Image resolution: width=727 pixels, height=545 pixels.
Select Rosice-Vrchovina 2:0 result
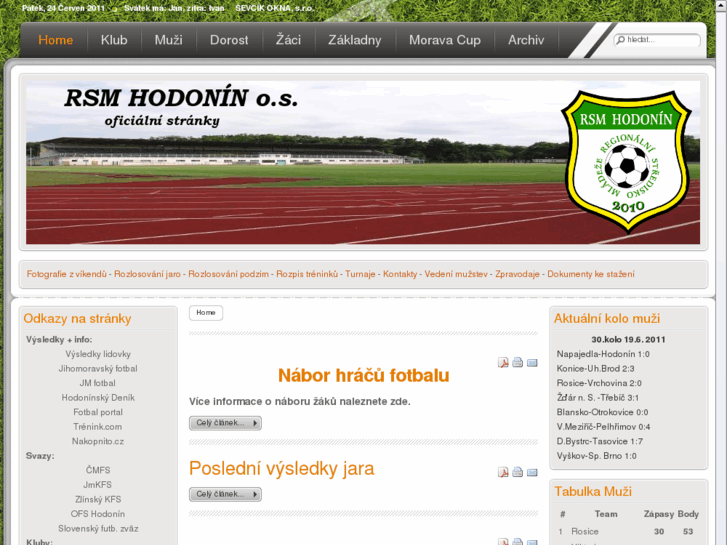(x=599, y=383)
